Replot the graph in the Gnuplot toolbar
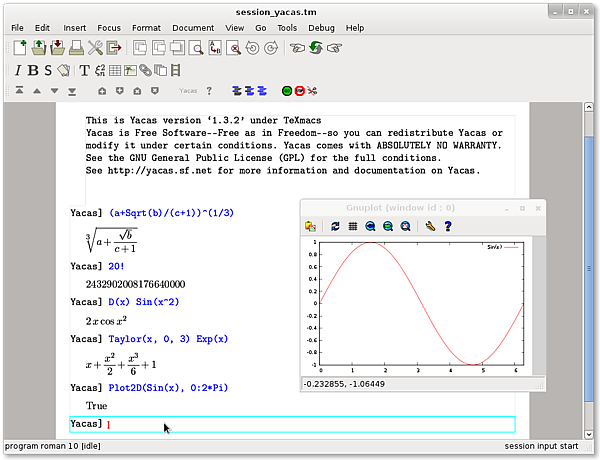The height and width of the screenshot is (460, 600). pos(335,227)
